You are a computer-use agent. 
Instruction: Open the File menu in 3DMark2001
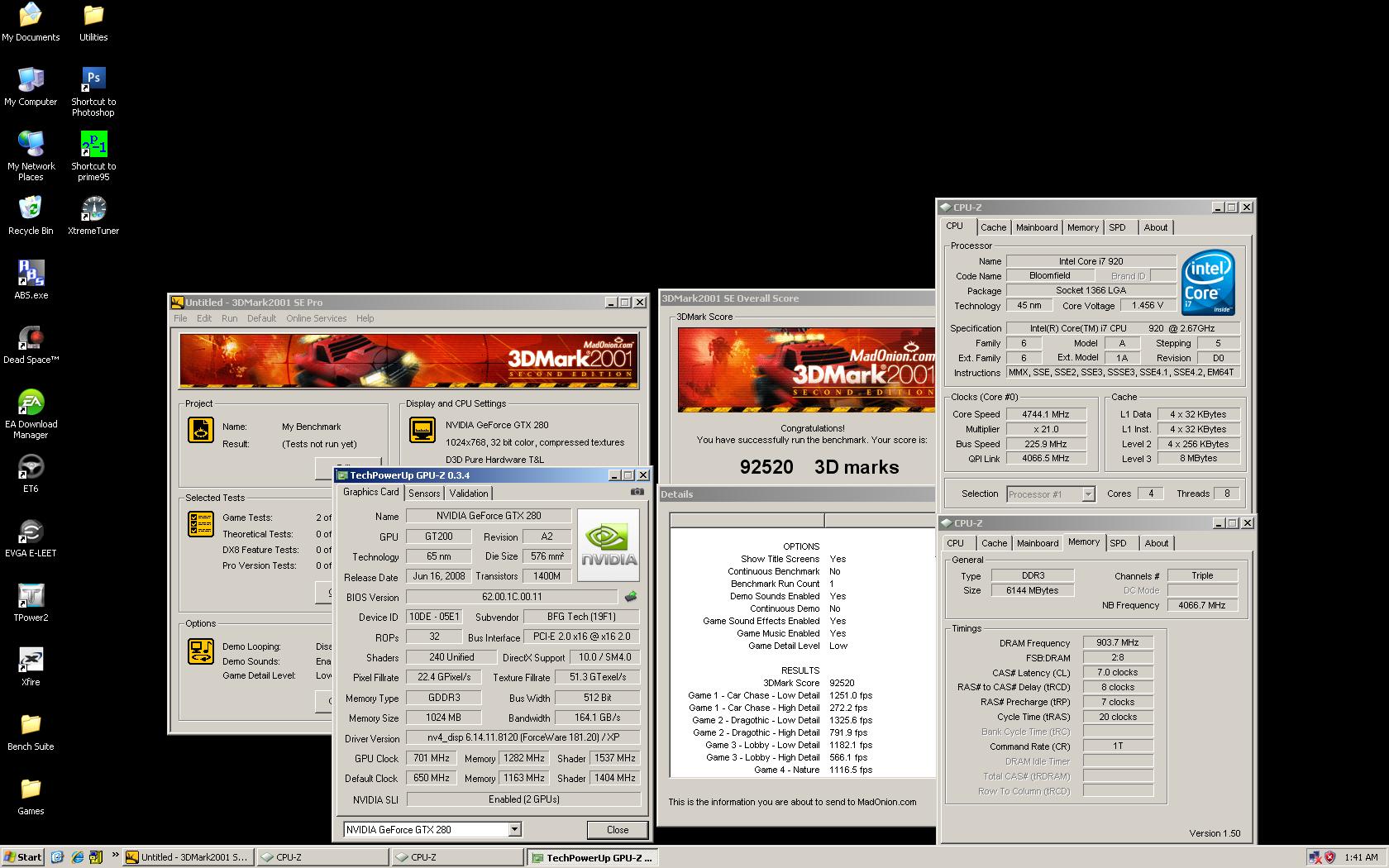point(180,318)
